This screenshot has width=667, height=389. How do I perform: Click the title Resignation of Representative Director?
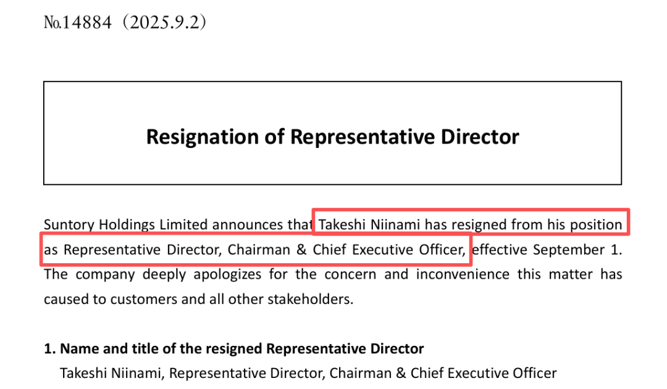332,137
